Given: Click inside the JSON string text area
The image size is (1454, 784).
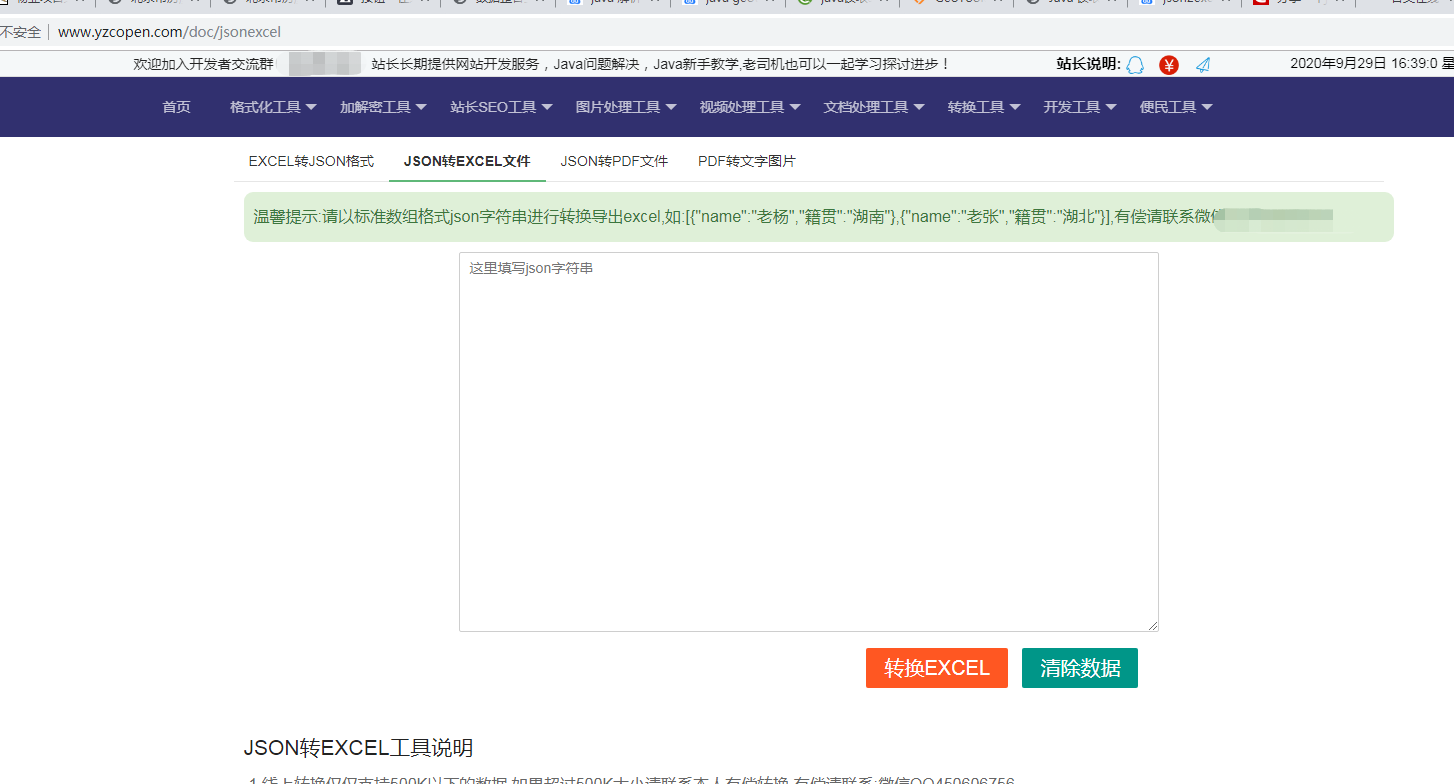Looking at the screenshot, I should click(x=808, y=440).
